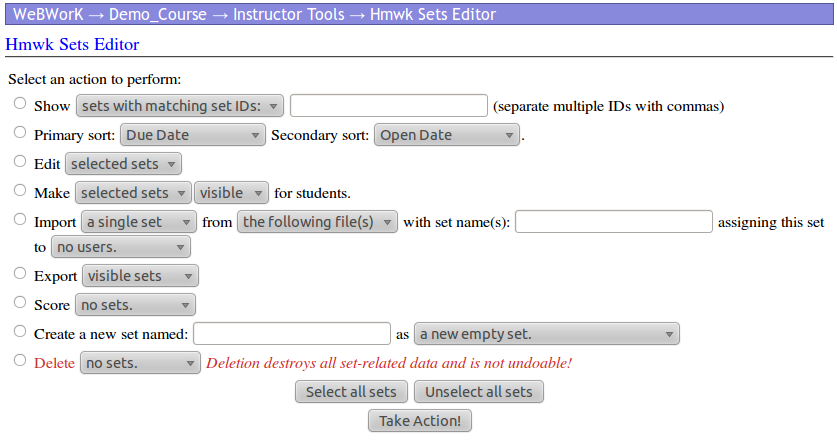Open the Primary sort 'Due Date' dropdown
This screenshot has height=444, width=837.
(193, 135)
